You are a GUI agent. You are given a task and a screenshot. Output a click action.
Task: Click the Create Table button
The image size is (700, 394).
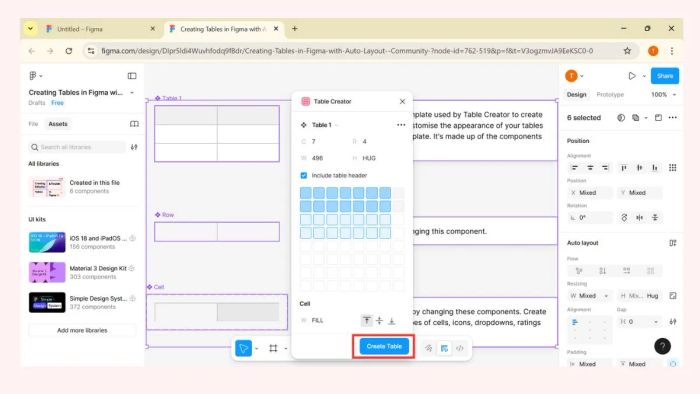[x=384, y=346]
